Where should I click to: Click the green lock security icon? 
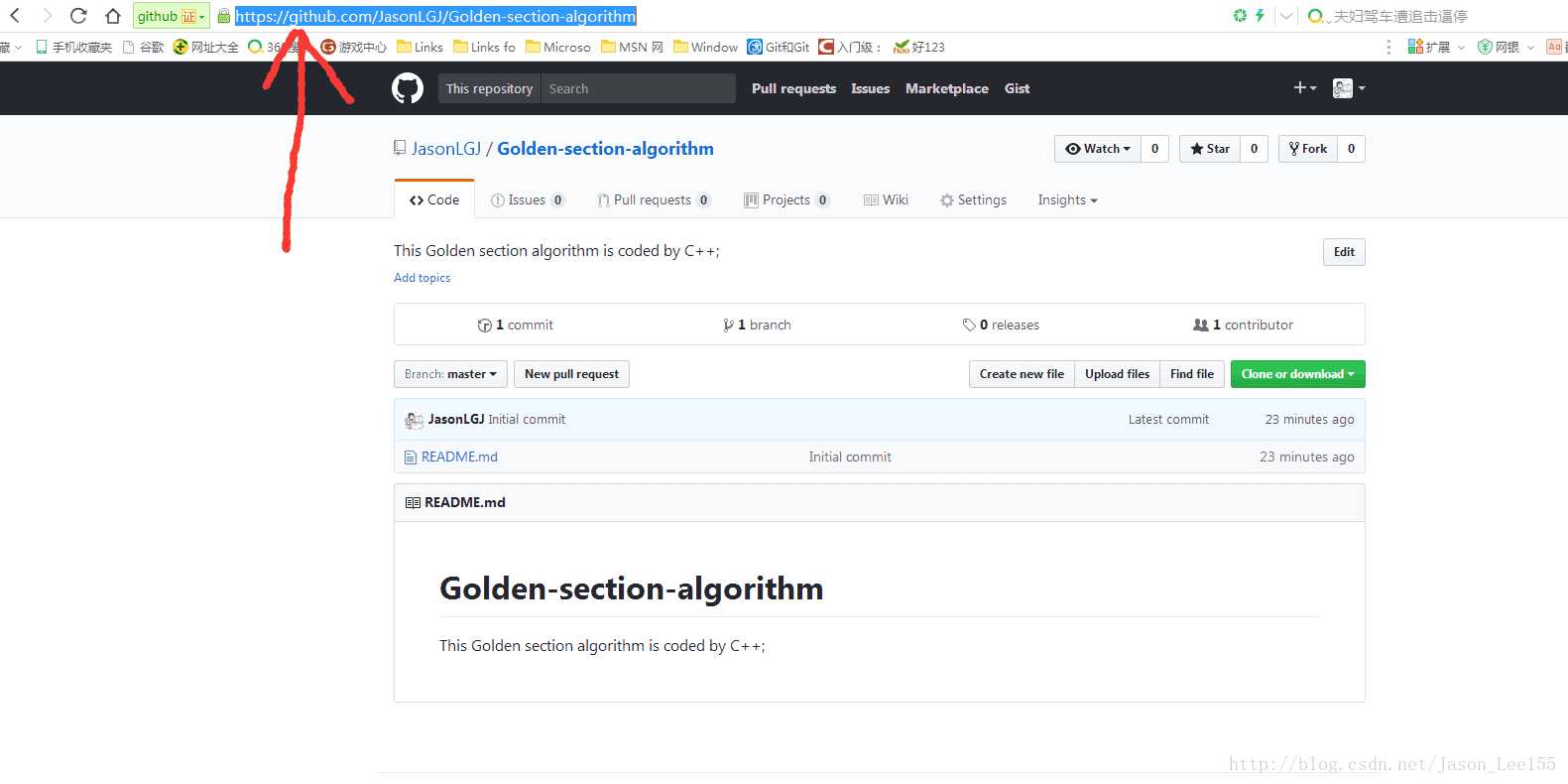click(224, 16)
